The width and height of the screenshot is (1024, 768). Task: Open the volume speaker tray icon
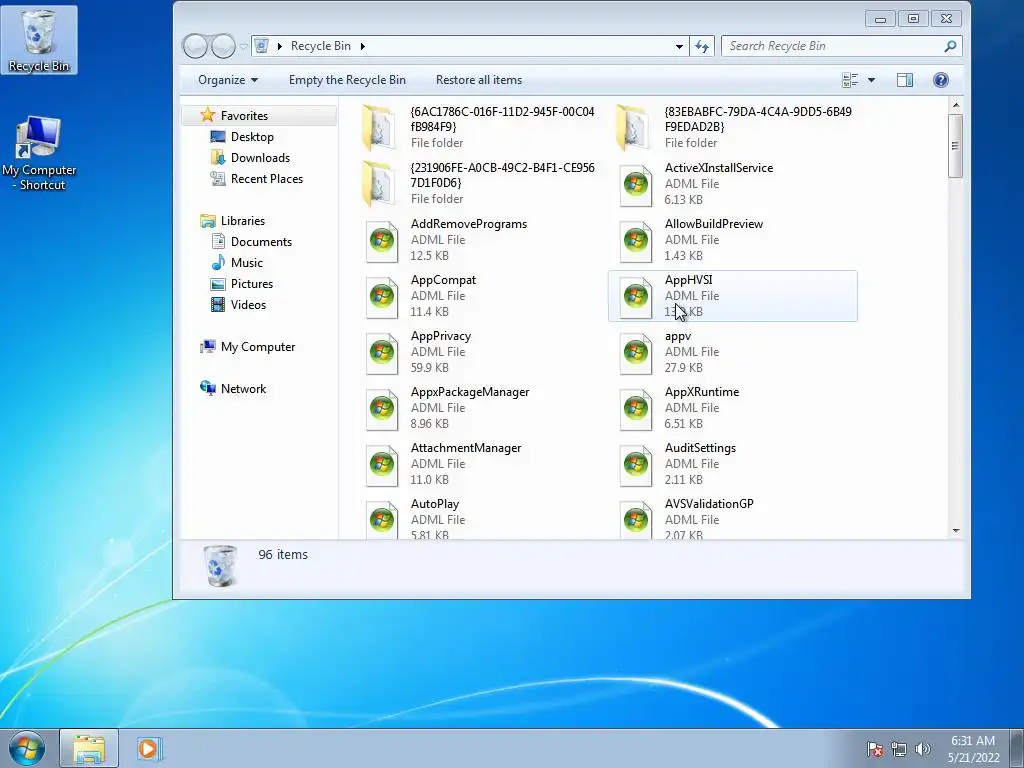[x=923, y=749]
